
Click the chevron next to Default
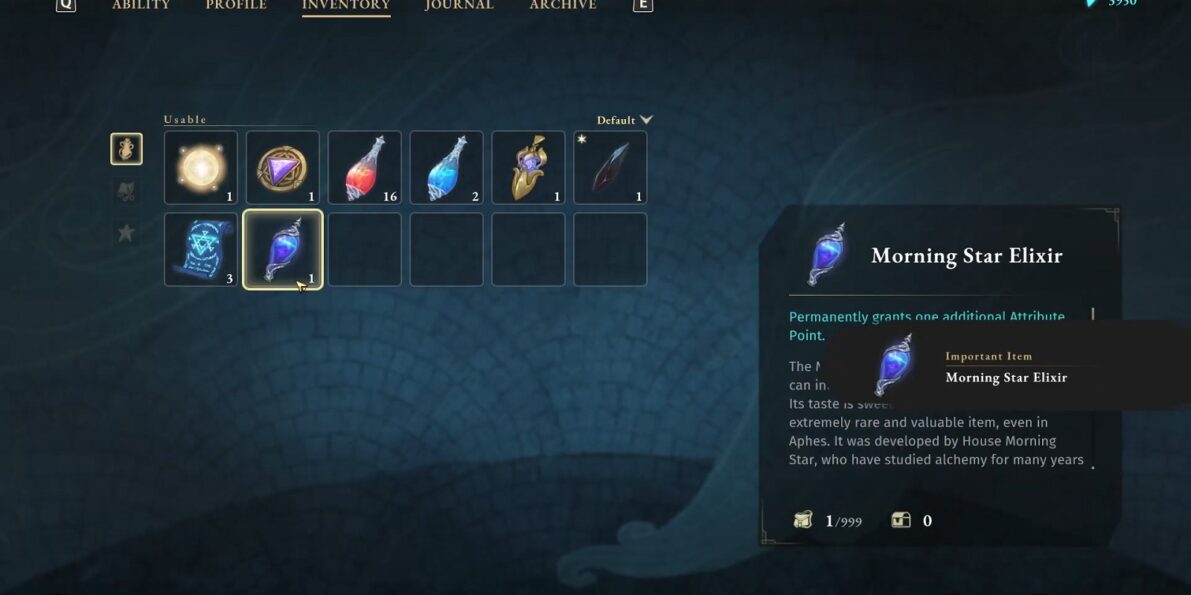[646, 120]
